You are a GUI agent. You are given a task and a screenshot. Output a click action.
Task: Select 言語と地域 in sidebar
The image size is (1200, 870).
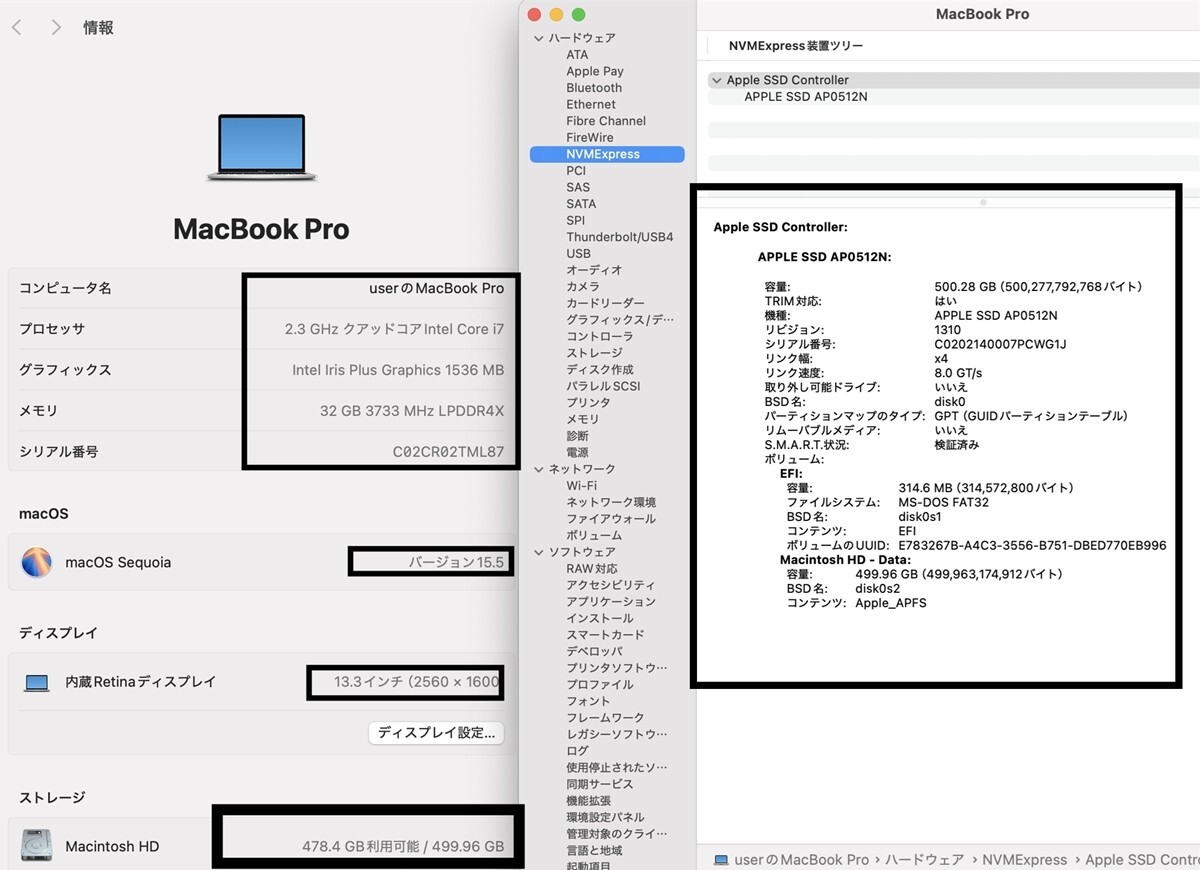(594, 850)
